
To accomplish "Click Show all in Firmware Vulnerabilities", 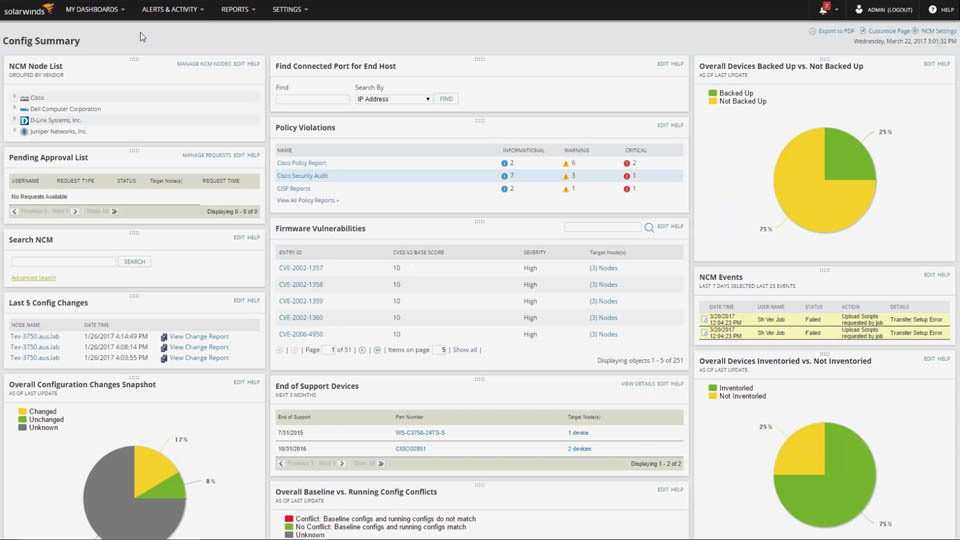I will pyautogui.click(x=465, y=350).
